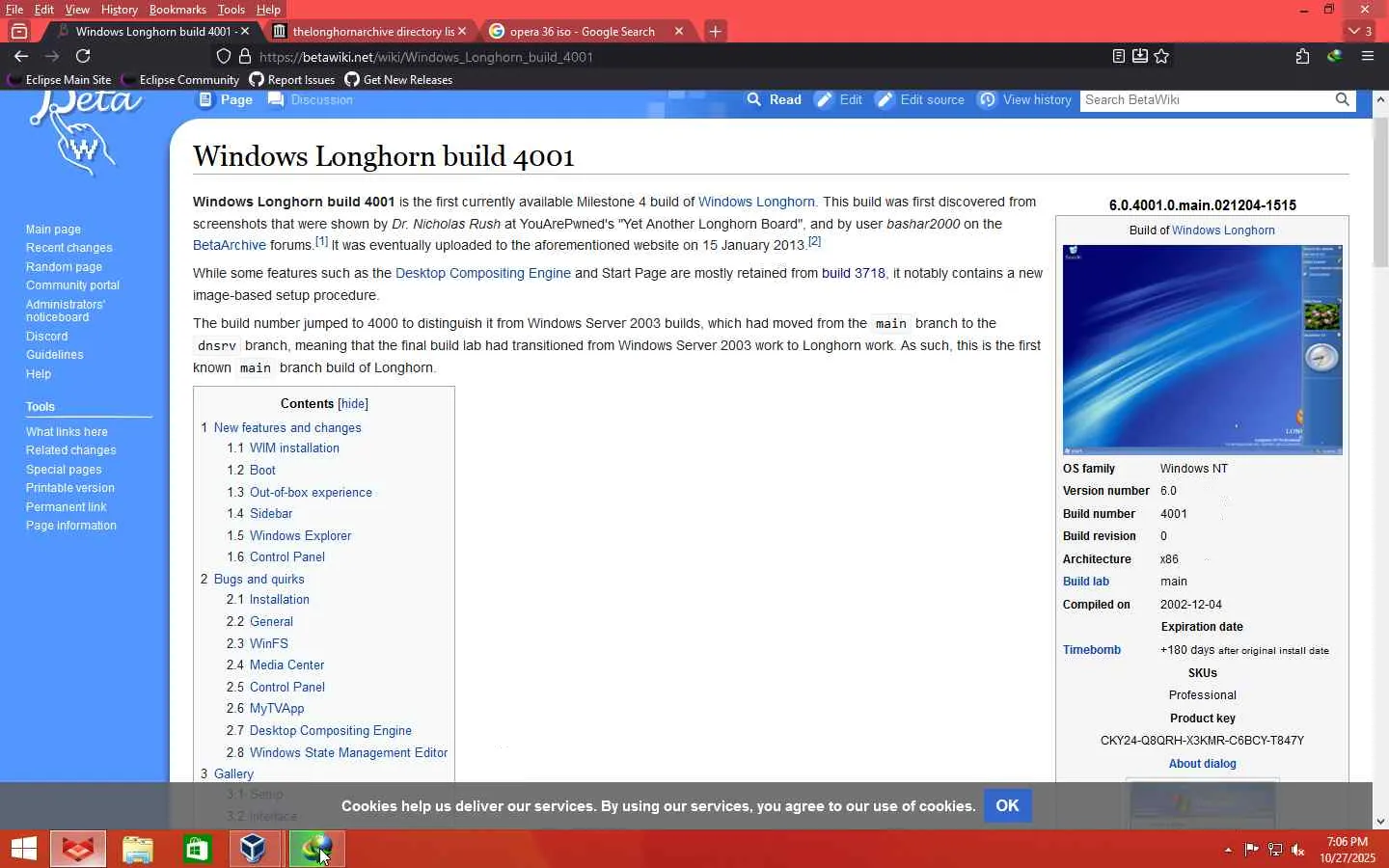Open the build 3718 link
The image size is (1389, 868).
pos(854,274)
